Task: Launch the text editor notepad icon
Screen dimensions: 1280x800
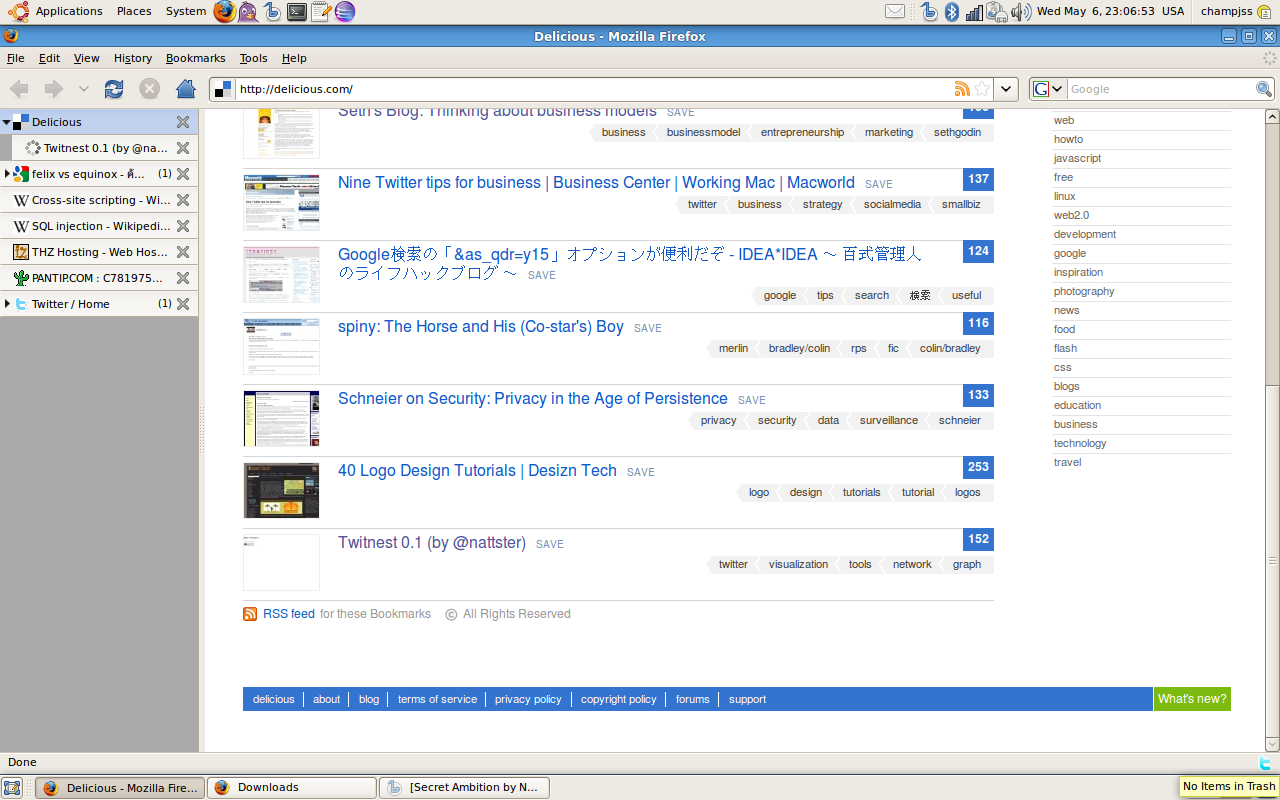Action: click(321, 12)
